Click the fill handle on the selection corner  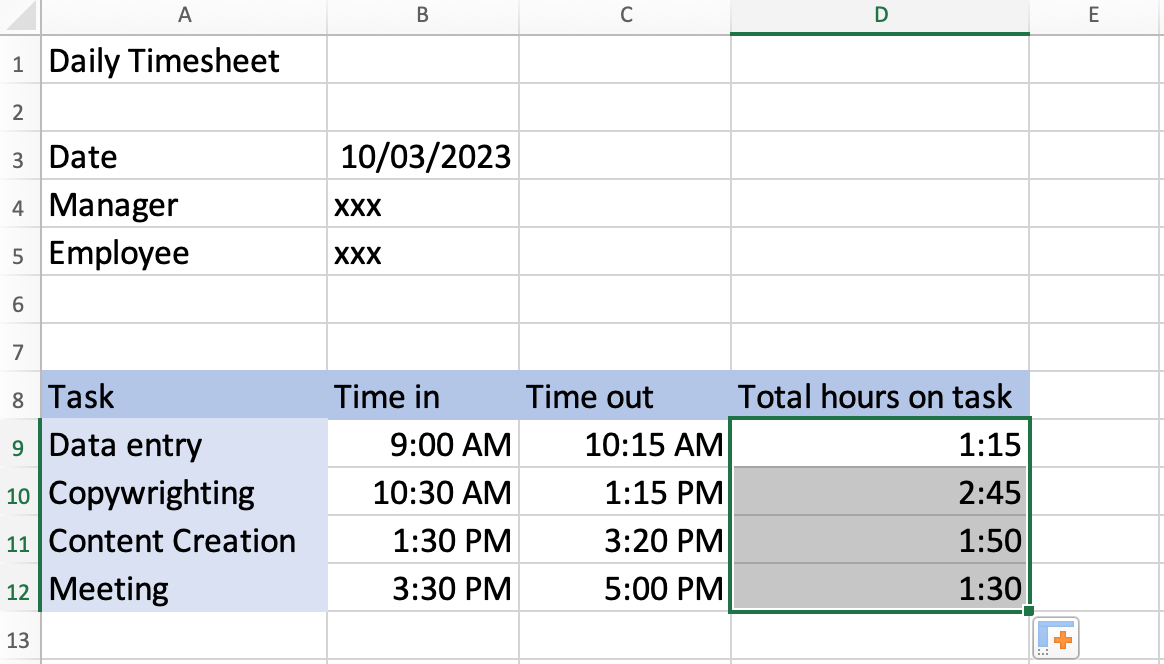tap(1028, 611)
